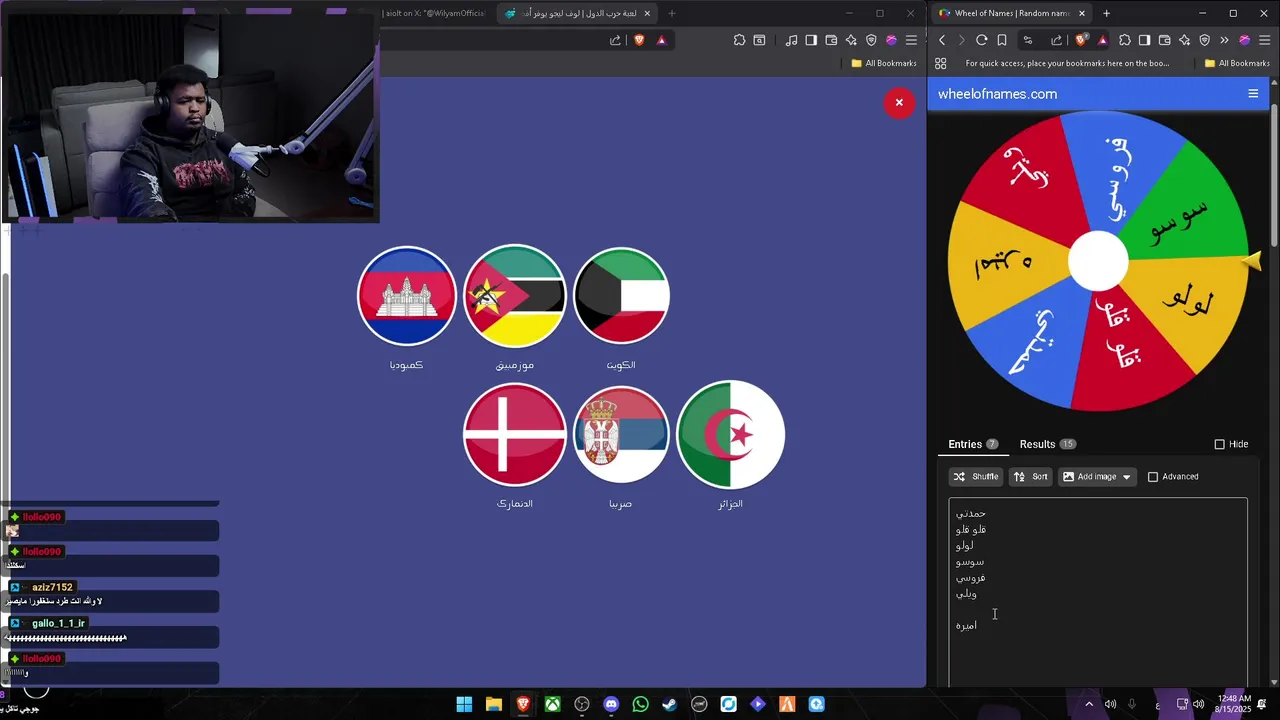This screenshot has height=720, width=1280.
Task: Open Brave main menu in Wheel of Names window
Action: tap(1265, 40)
